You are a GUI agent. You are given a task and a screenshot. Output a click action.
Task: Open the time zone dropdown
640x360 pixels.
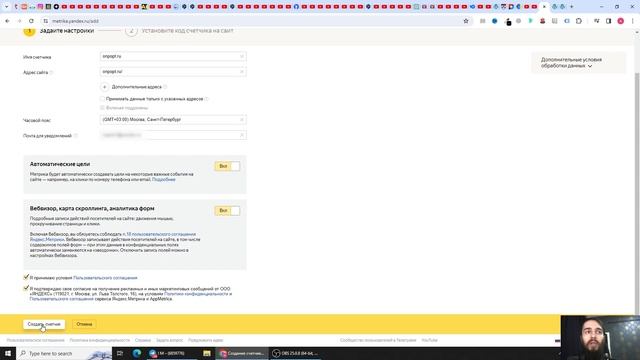173,120
